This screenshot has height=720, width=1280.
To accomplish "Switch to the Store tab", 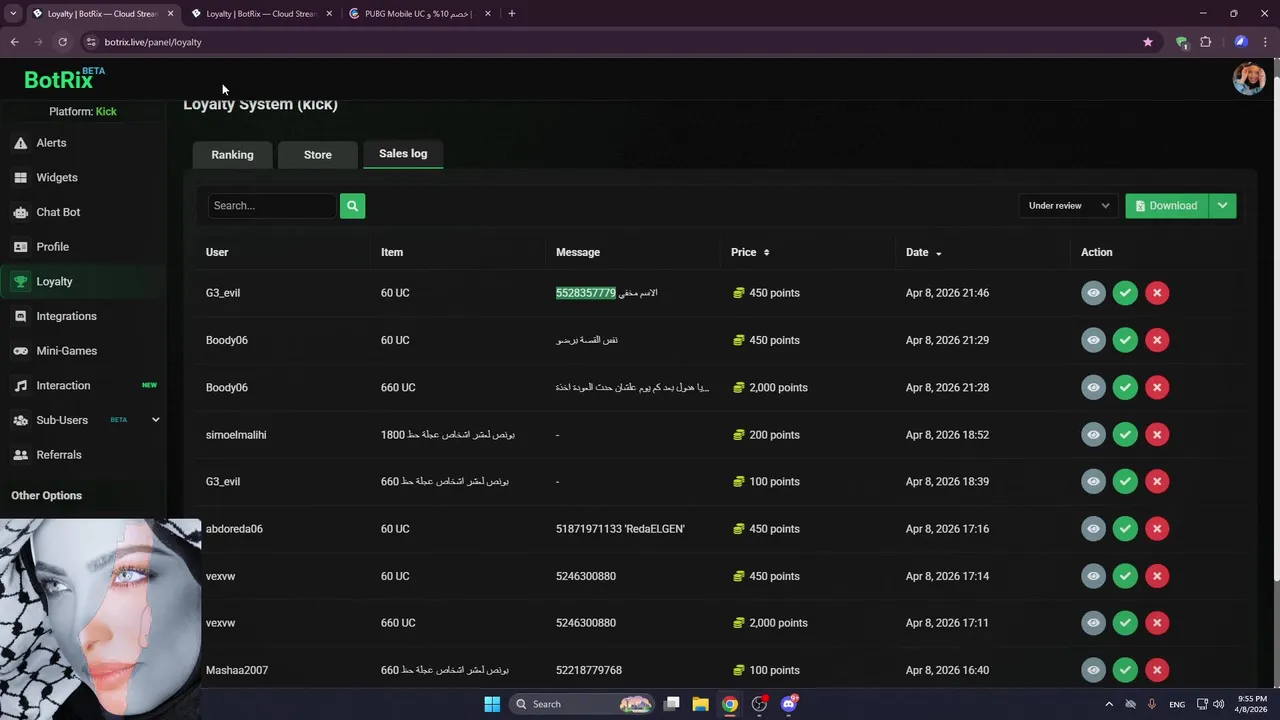I will click(x=318, y=155).
